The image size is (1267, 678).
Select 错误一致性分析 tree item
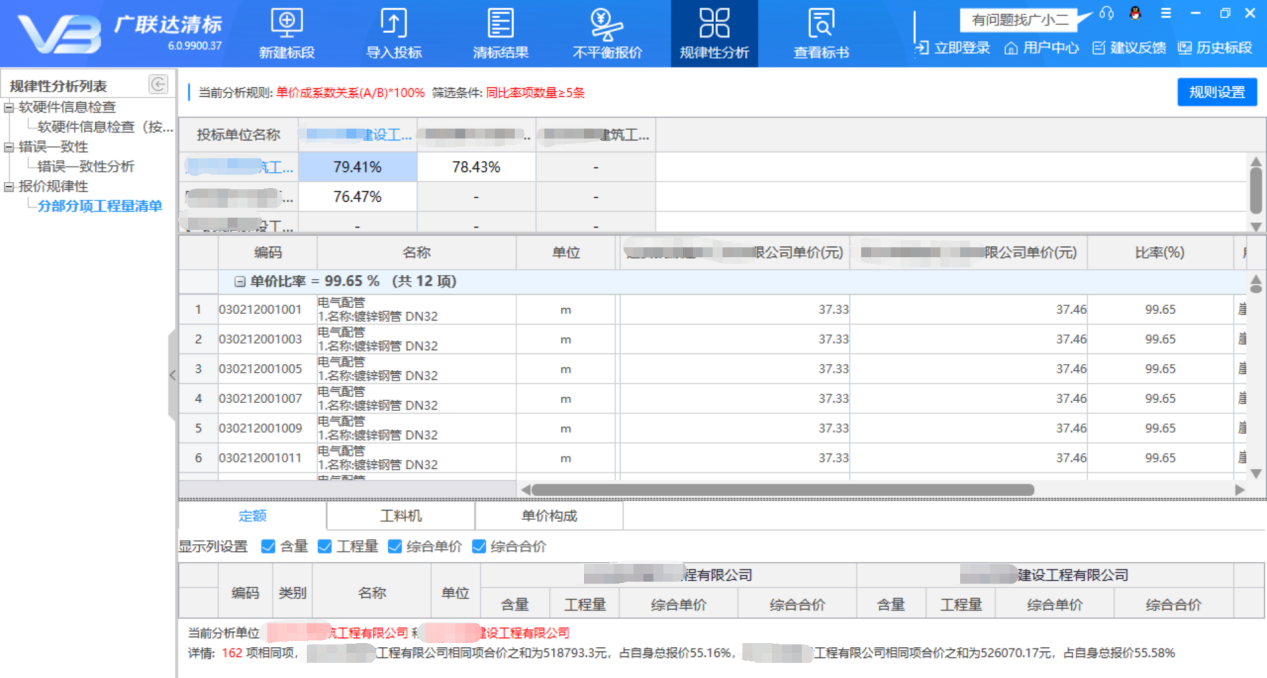pos(86,166)
